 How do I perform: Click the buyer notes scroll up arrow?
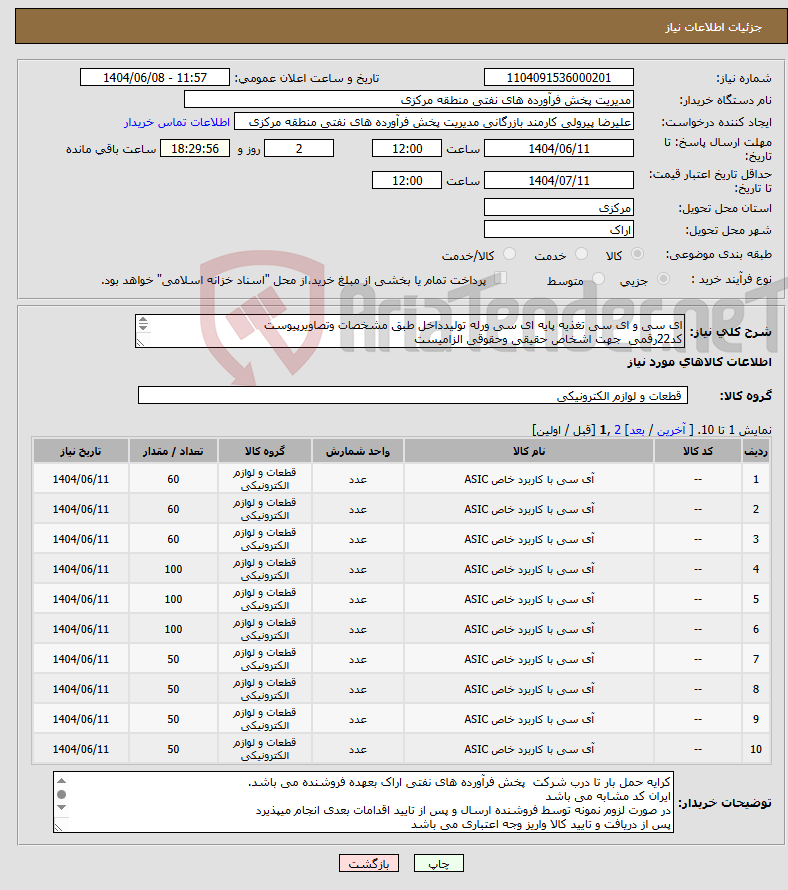pos(62,781)
